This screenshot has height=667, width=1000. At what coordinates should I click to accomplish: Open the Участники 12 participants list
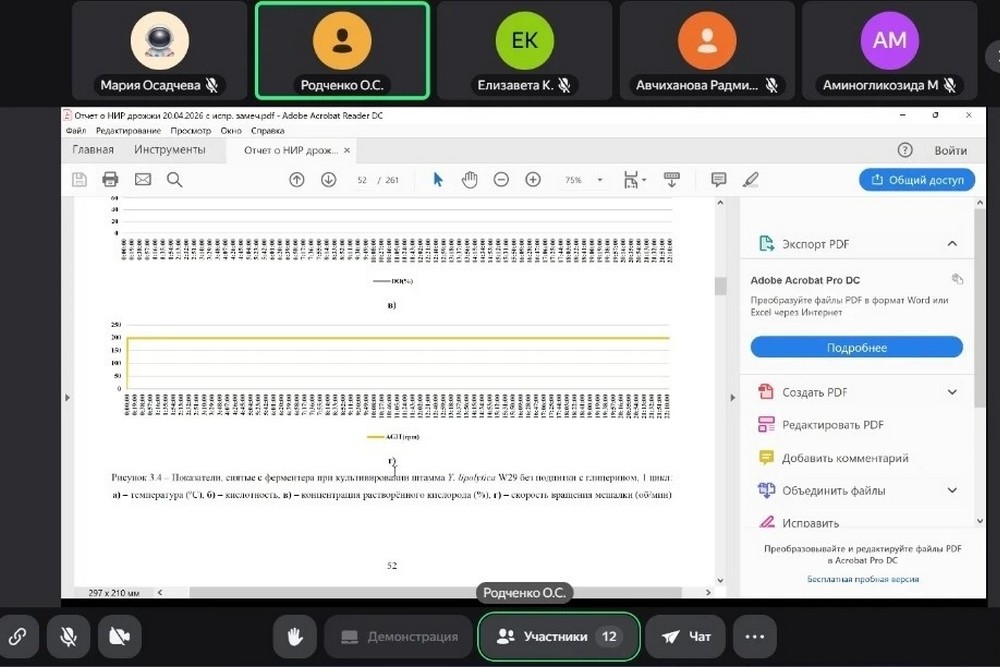(x=559, y=636)
